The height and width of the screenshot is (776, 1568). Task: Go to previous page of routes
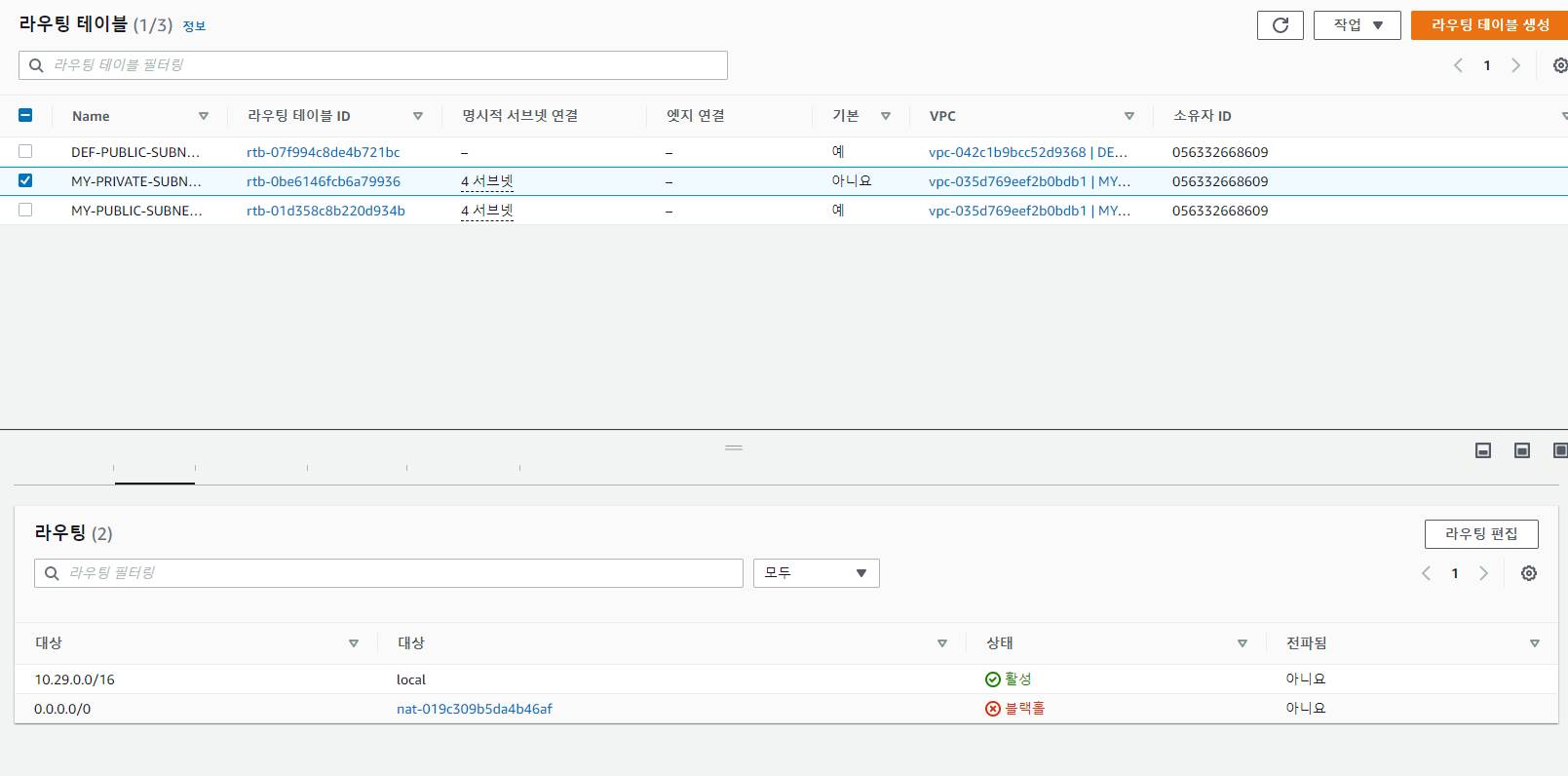click(x=1426, y=573)
